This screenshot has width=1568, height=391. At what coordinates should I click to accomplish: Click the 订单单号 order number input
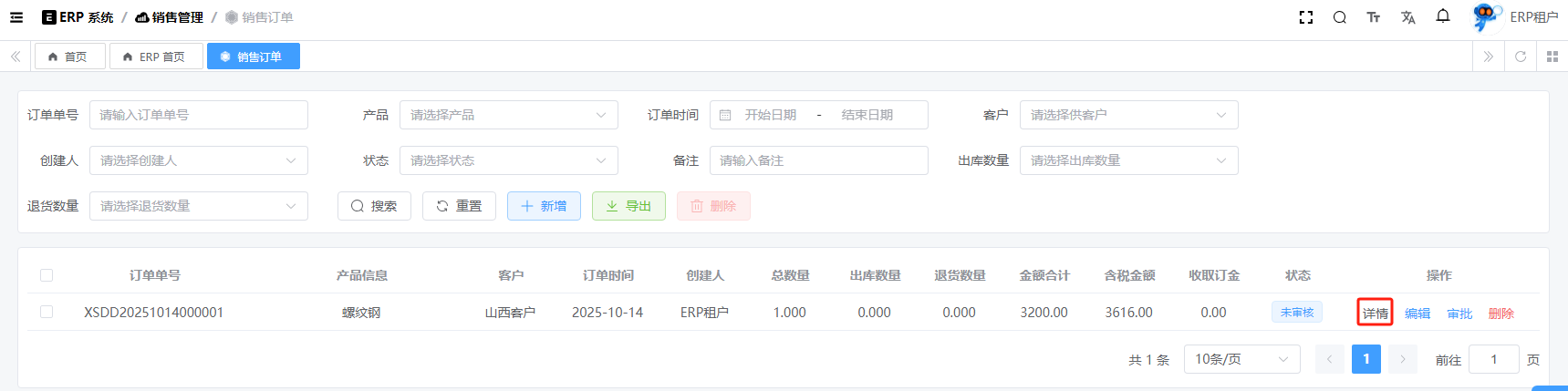coord(198,115)
